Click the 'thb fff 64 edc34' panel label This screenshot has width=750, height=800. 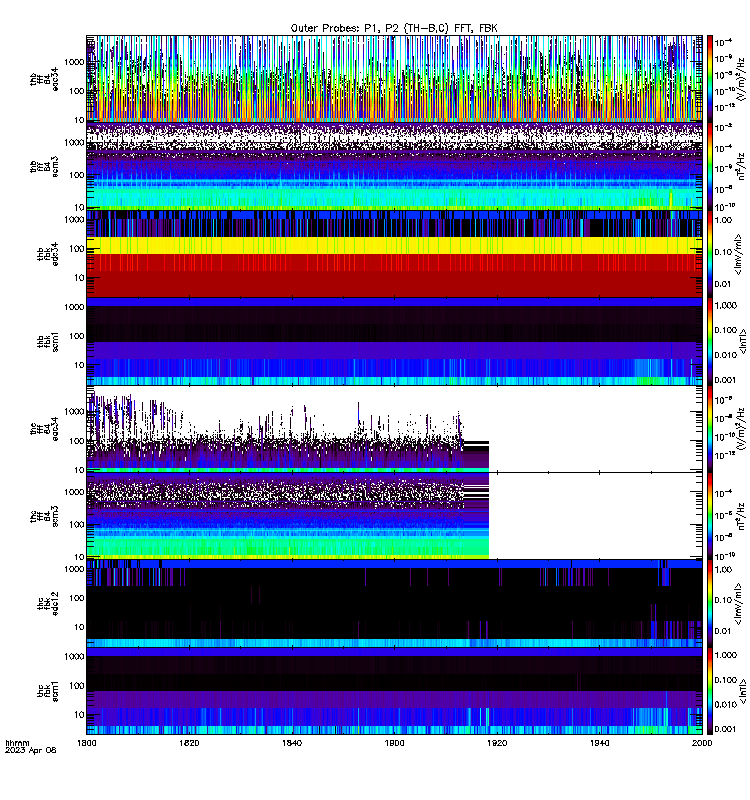44,79
